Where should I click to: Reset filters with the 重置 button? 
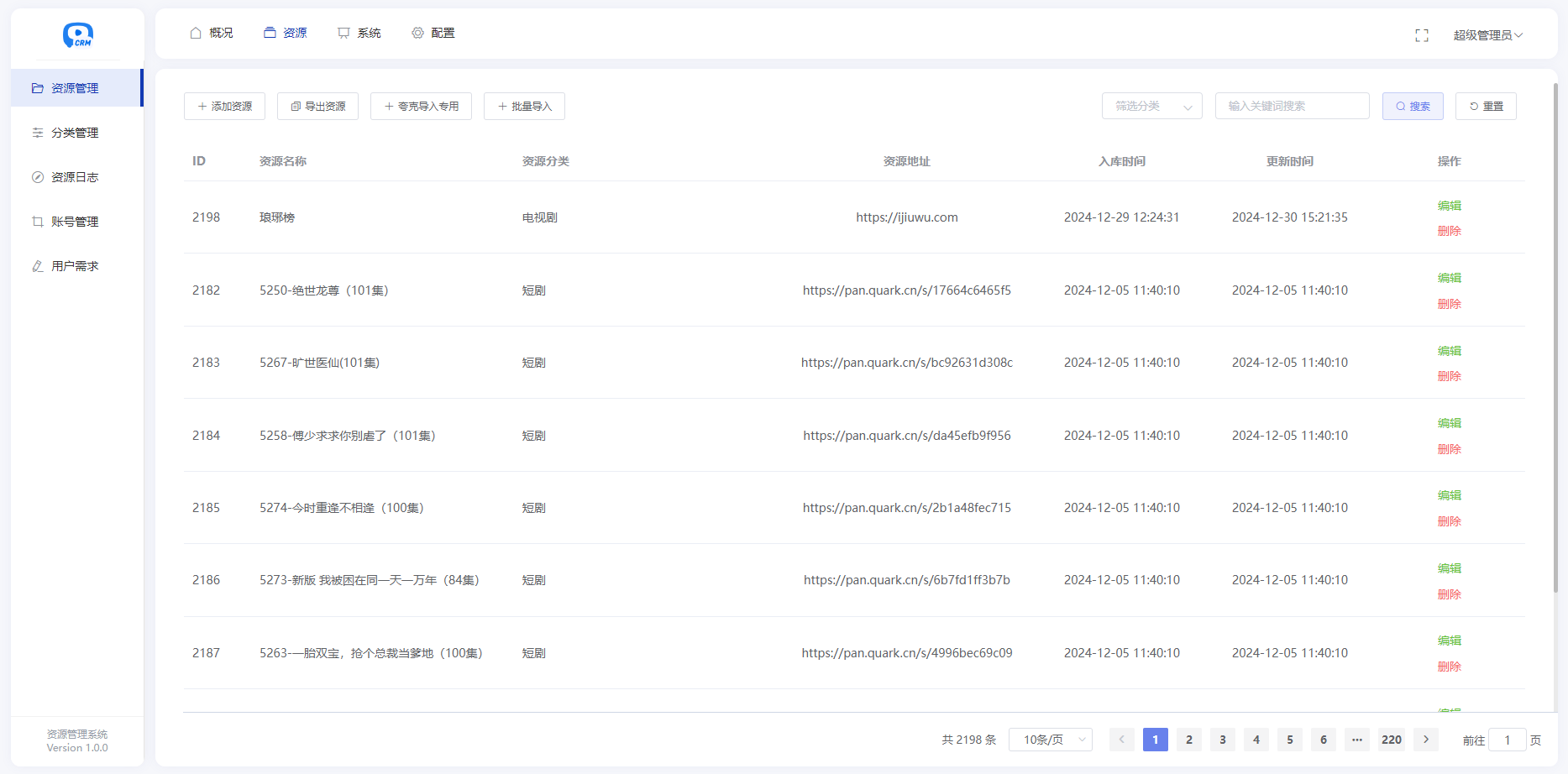[1486, 106]
